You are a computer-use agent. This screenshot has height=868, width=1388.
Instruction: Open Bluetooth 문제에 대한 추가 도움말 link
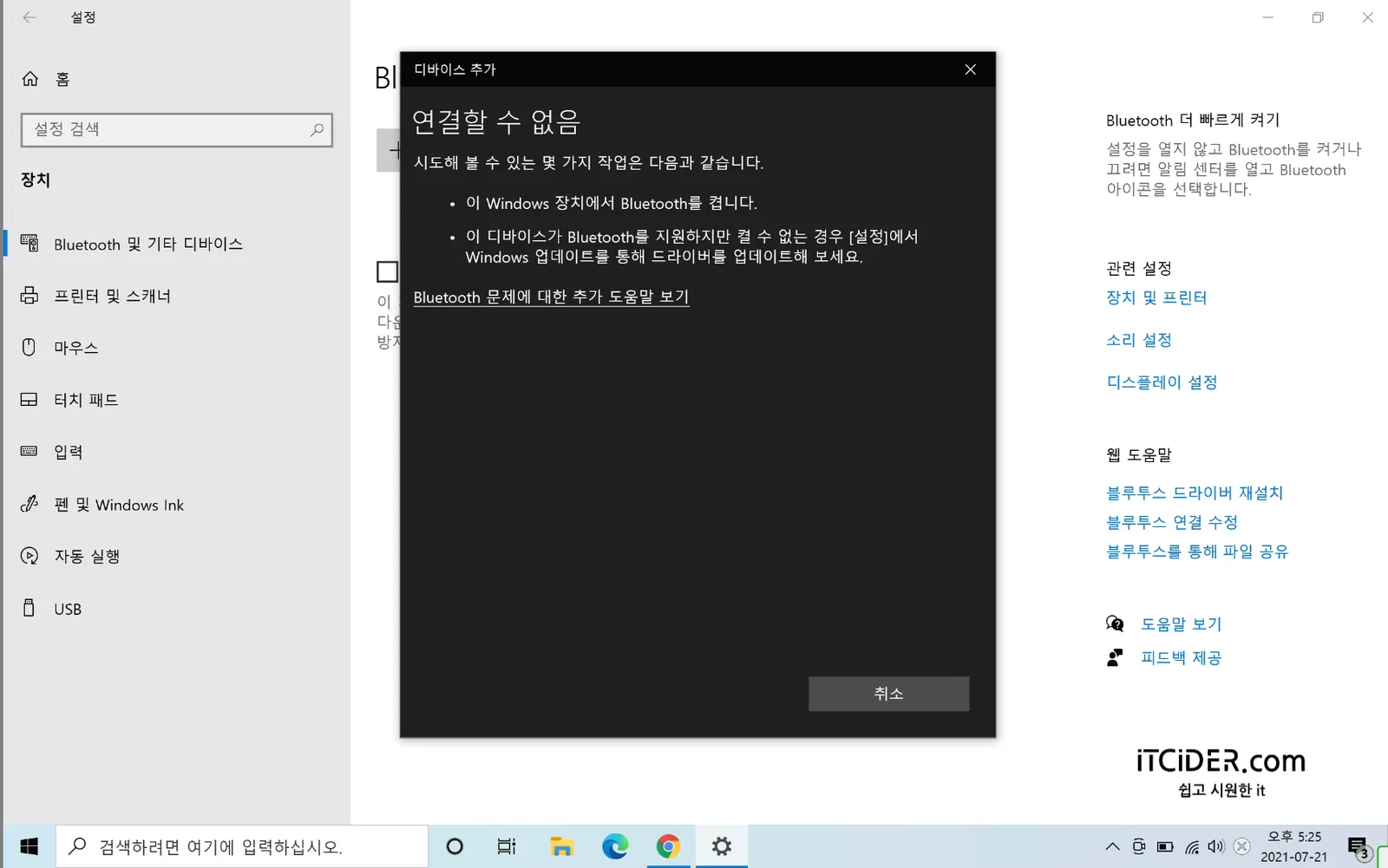tap(552, 297)
